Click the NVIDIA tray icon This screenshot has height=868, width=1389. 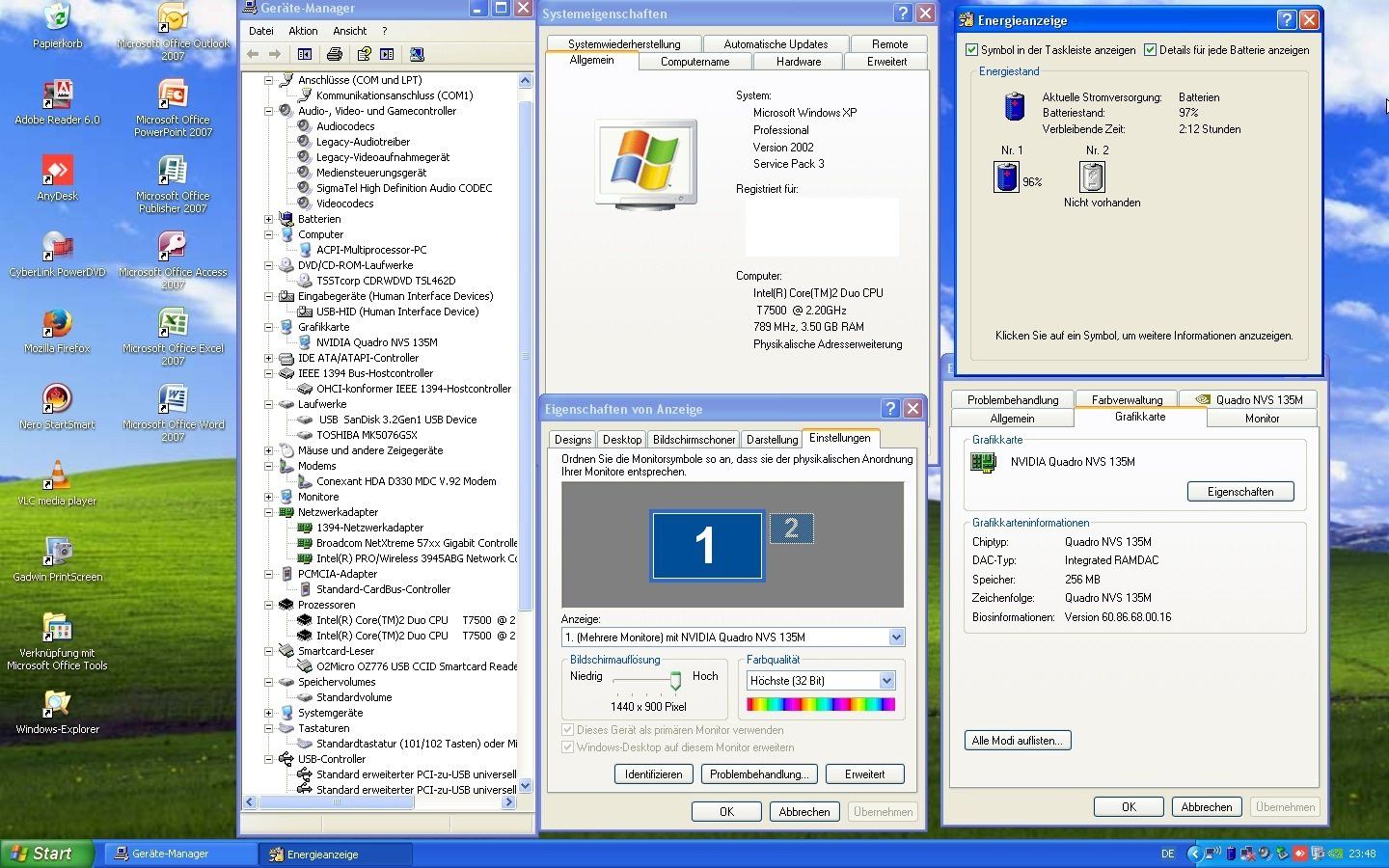[1336, 854]
